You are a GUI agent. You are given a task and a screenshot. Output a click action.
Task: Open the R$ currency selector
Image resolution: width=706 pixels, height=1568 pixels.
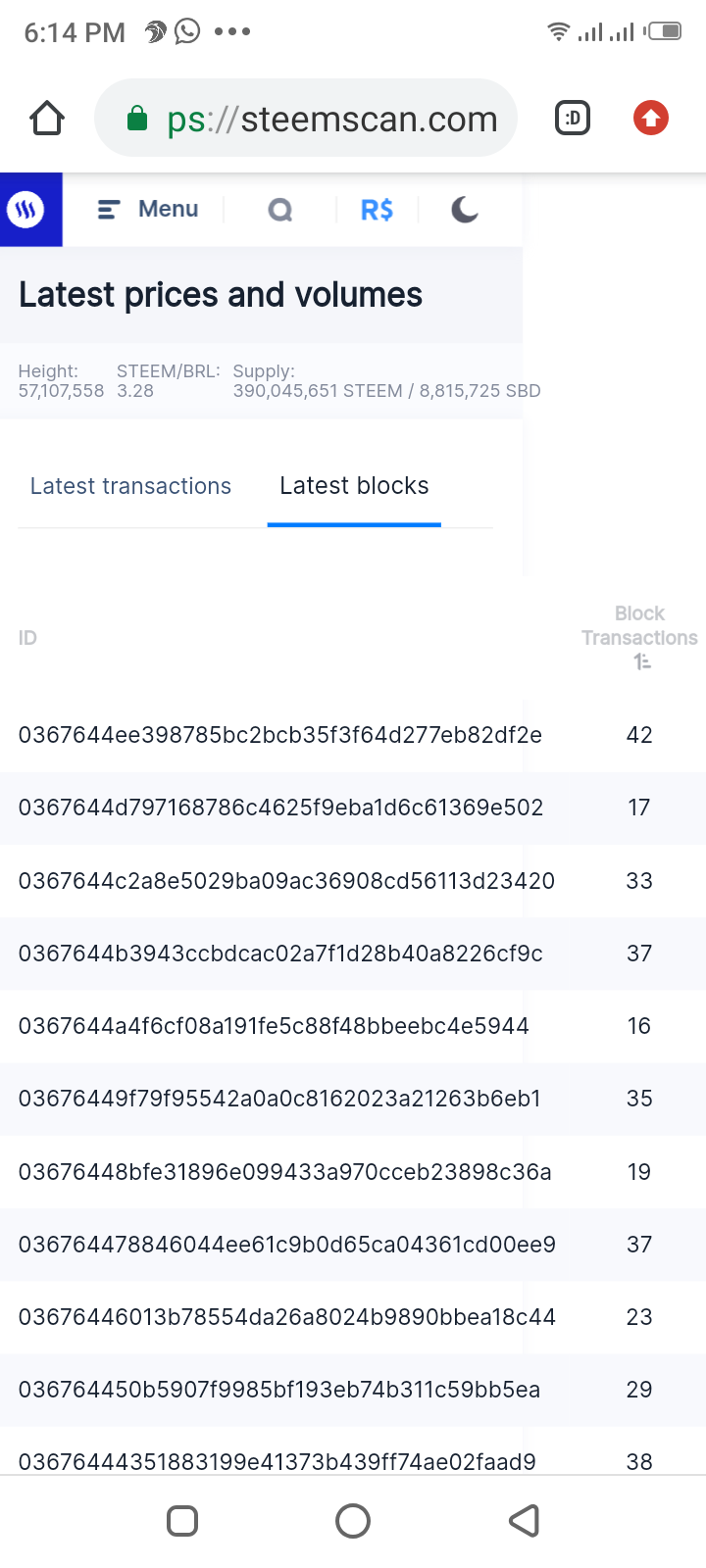click(x=377, y=210)
